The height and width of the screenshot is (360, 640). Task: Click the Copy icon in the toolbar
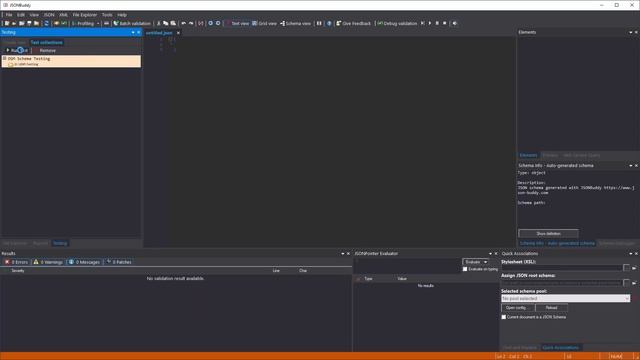[x=165, y=23]
